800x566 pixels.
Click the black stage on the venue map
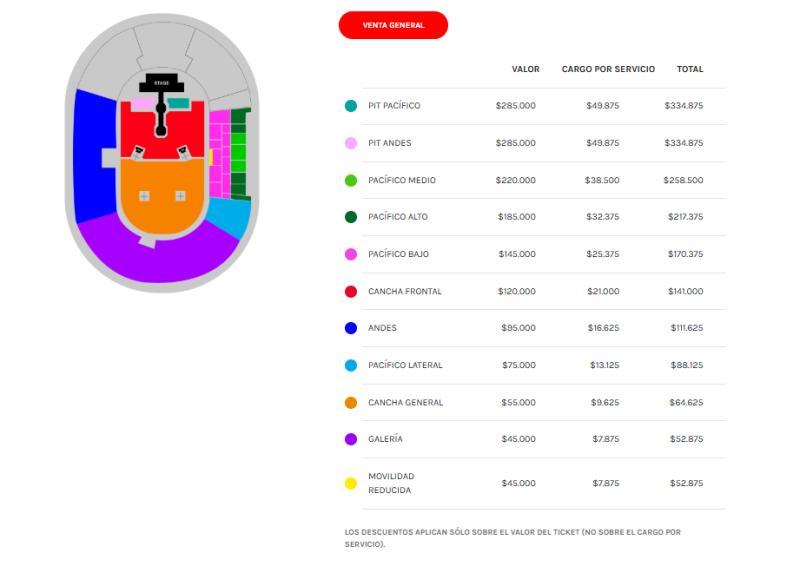[161, 83]
